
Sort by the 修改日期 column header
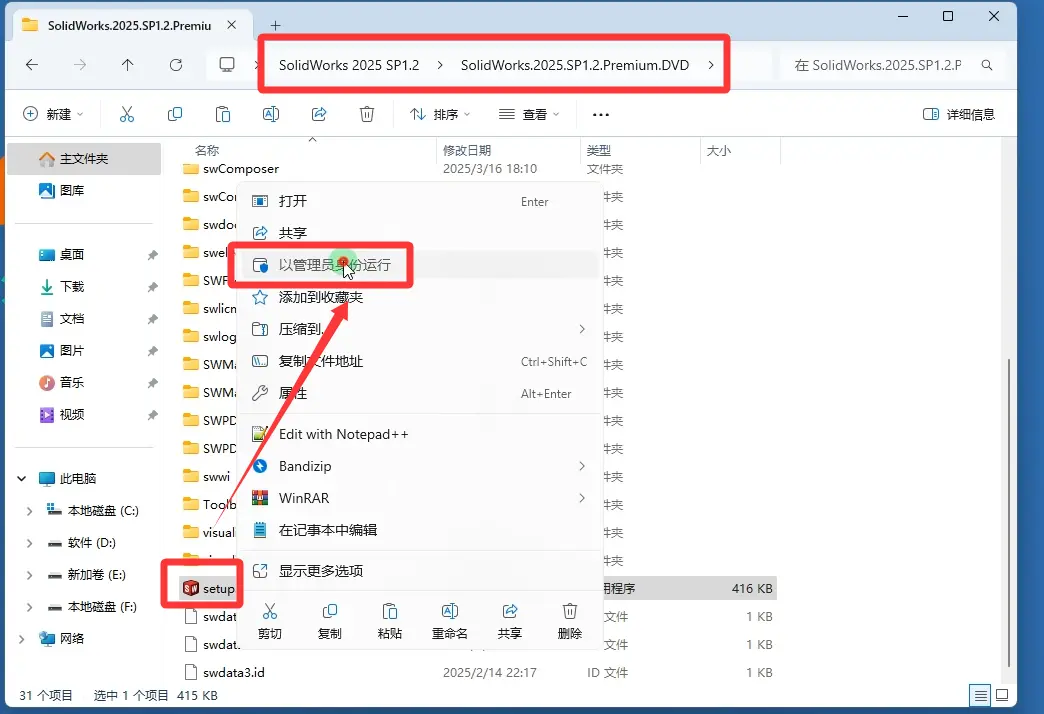tap(467, 151)
